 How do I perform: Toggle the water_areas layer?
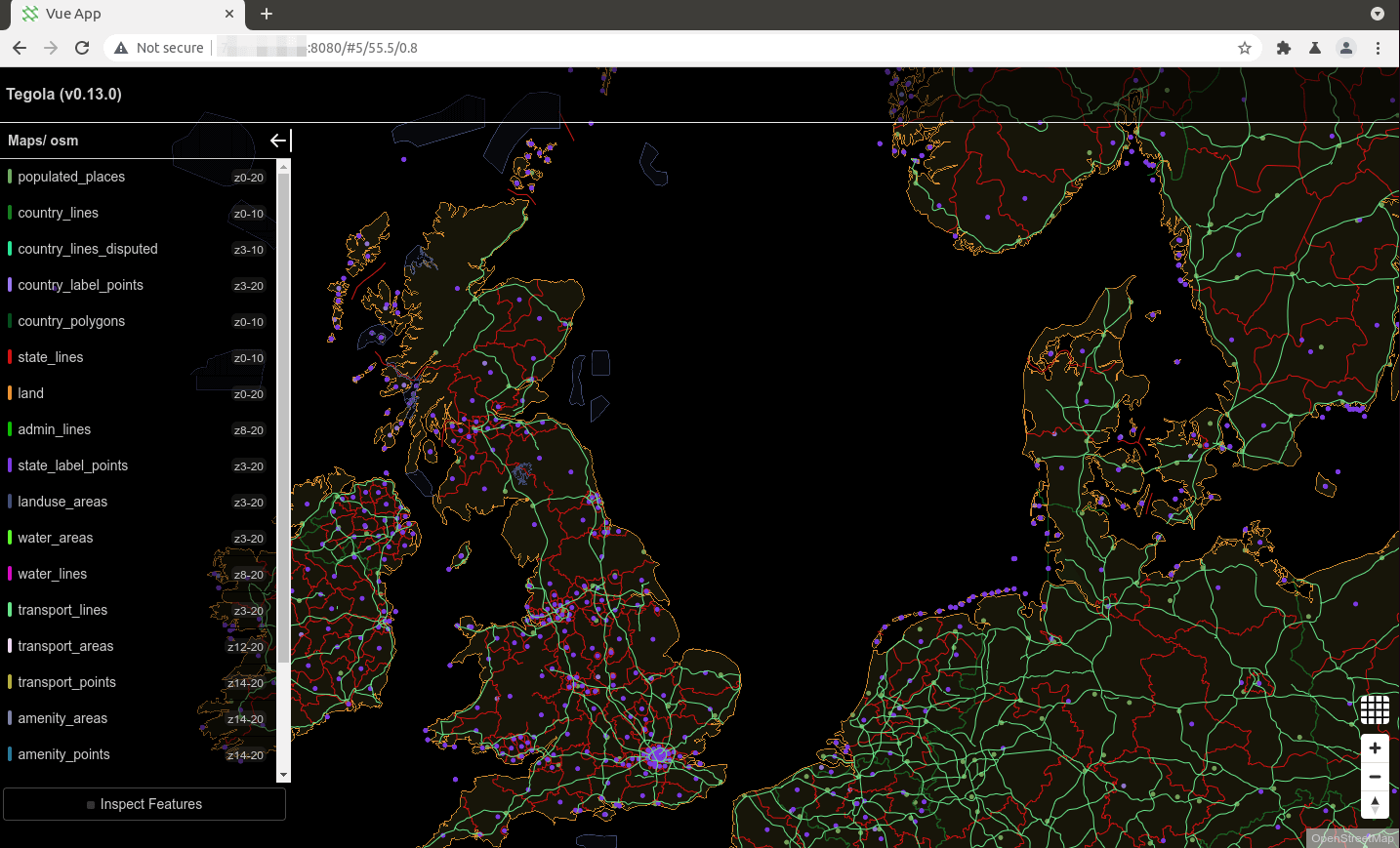tap(56, 538)
